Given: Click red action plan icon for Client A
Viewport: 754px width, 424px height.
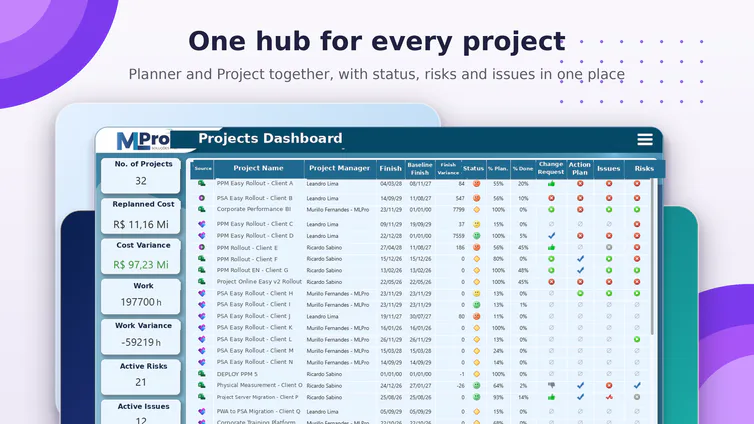Looking at the screenshot, I should (580, 184).
